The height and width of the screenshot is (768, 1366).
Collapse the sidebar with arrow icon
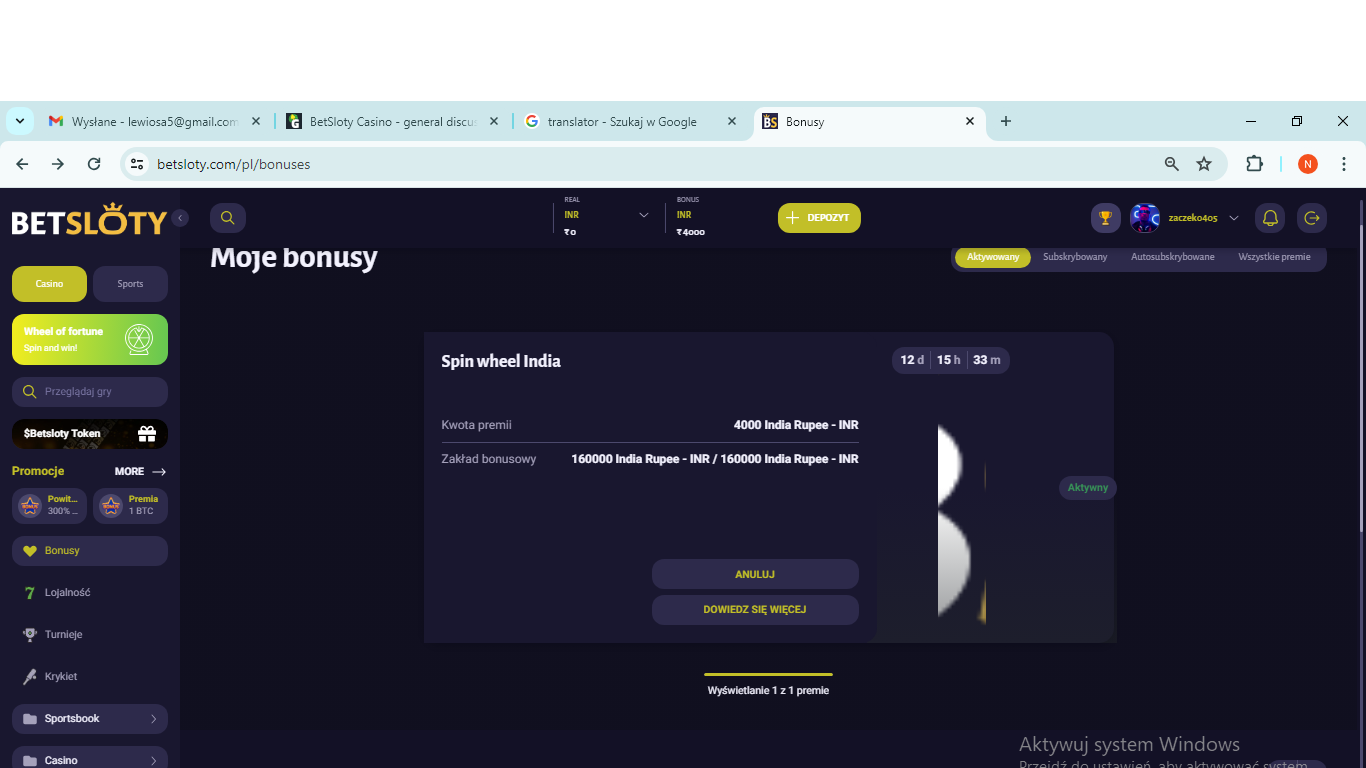(x=180, y=218)
